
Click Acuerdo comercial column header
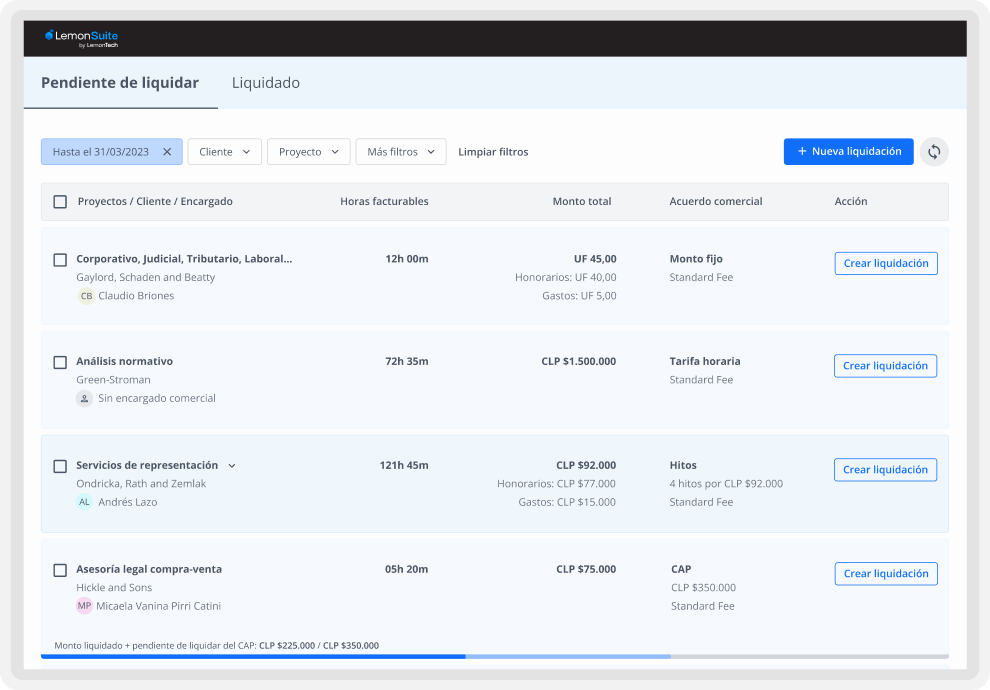coord(716,201)
